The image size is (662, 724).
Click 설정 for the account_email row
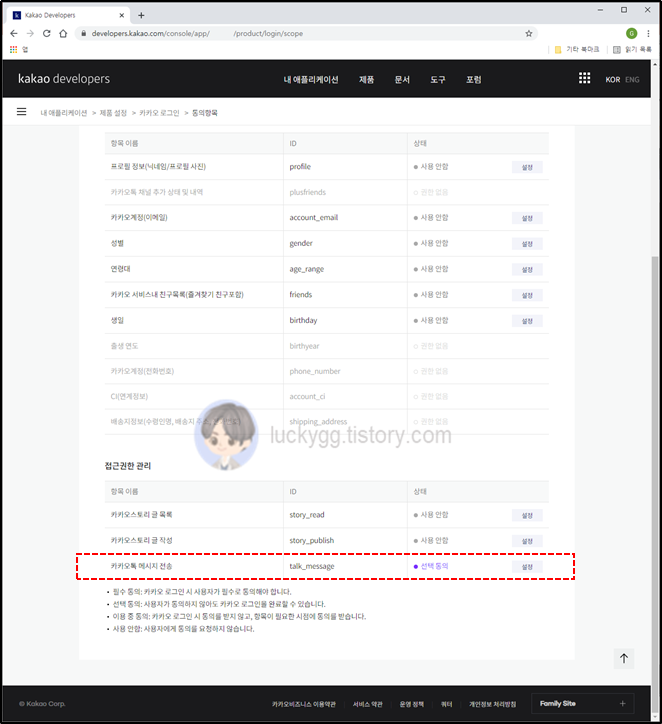527,218
